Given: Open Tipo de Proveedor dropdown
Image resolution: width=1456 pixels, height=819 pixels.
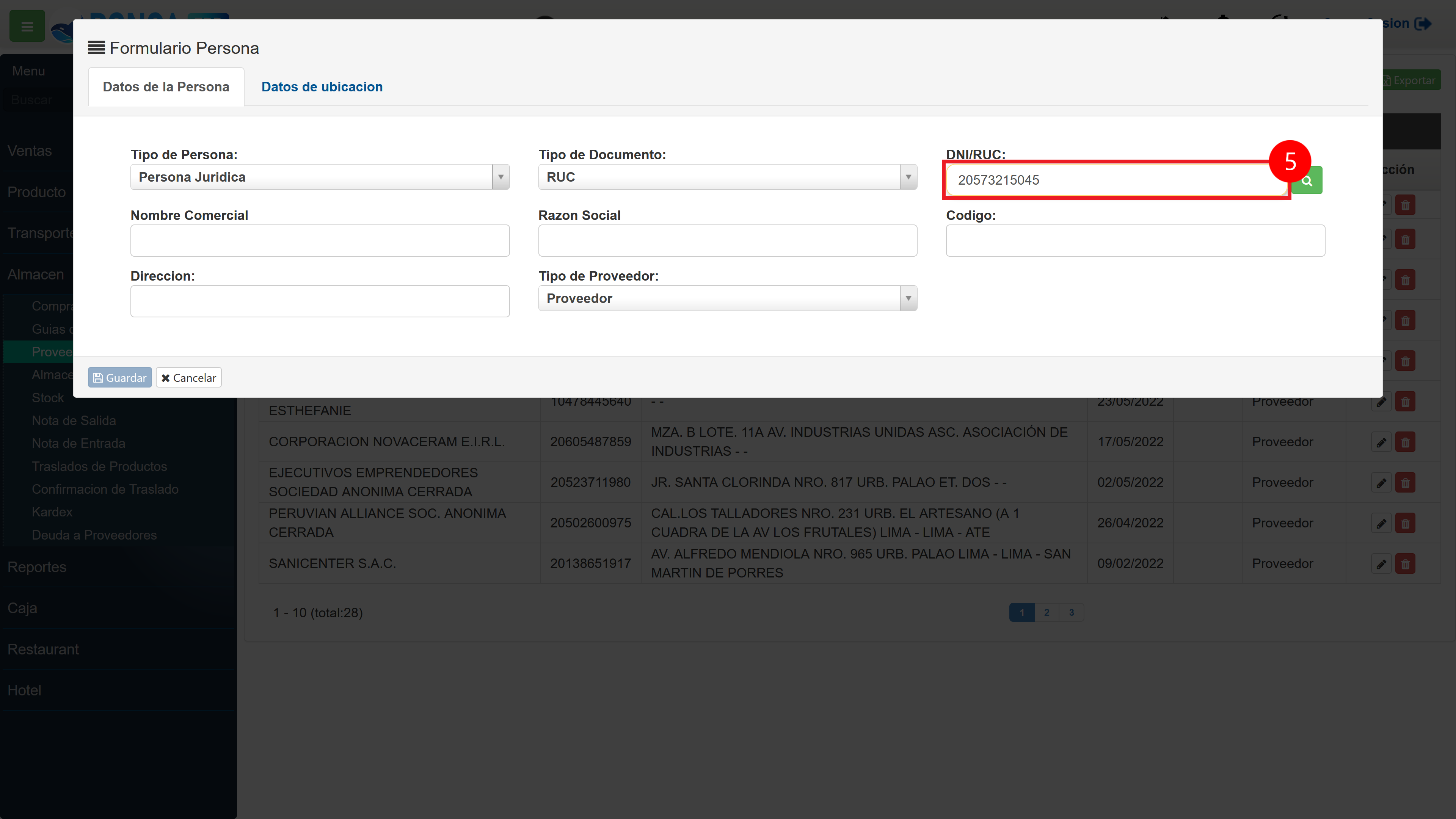Looking at the screenshot, I should [728, 298].
